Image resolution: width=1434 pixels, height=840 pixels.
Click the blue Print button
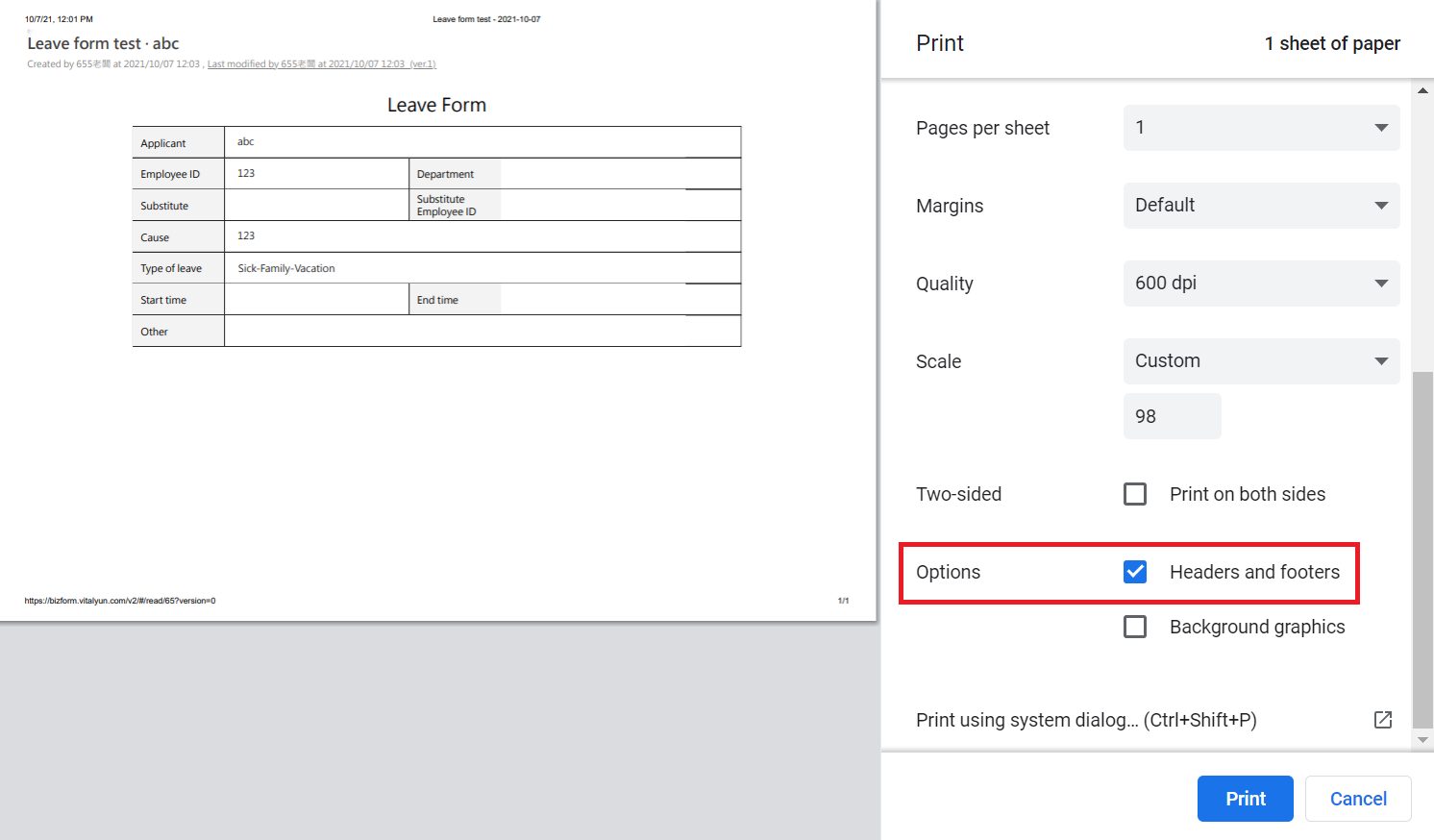point(1245,799)
